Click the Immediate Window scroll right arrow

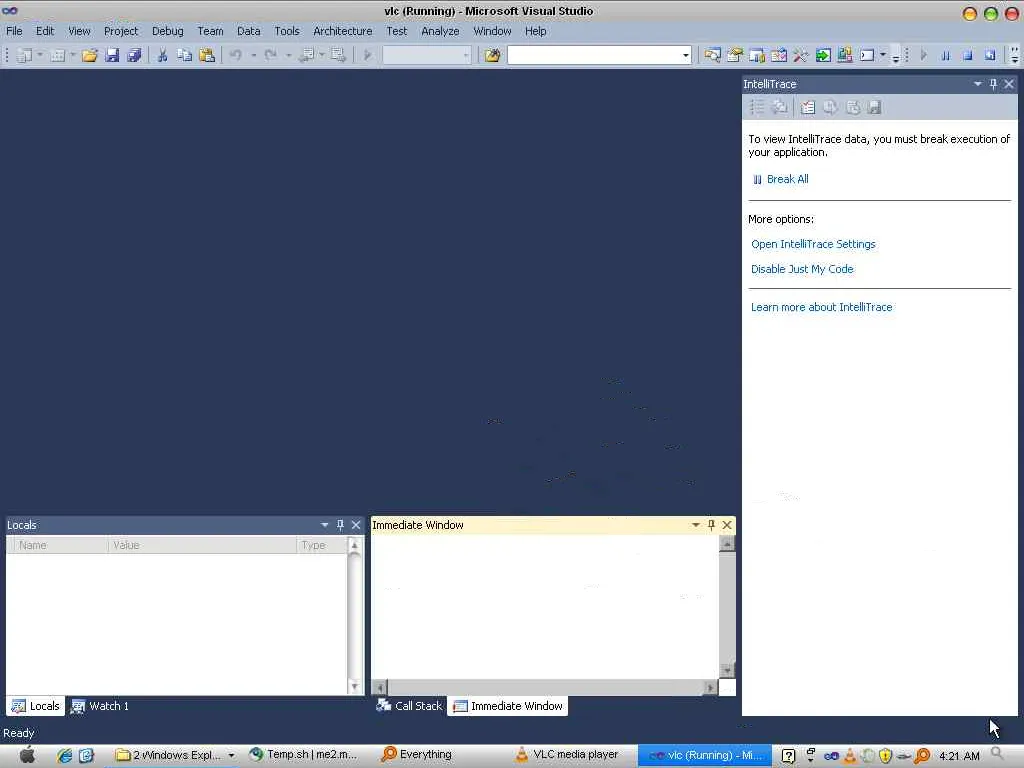coord(710,687)
